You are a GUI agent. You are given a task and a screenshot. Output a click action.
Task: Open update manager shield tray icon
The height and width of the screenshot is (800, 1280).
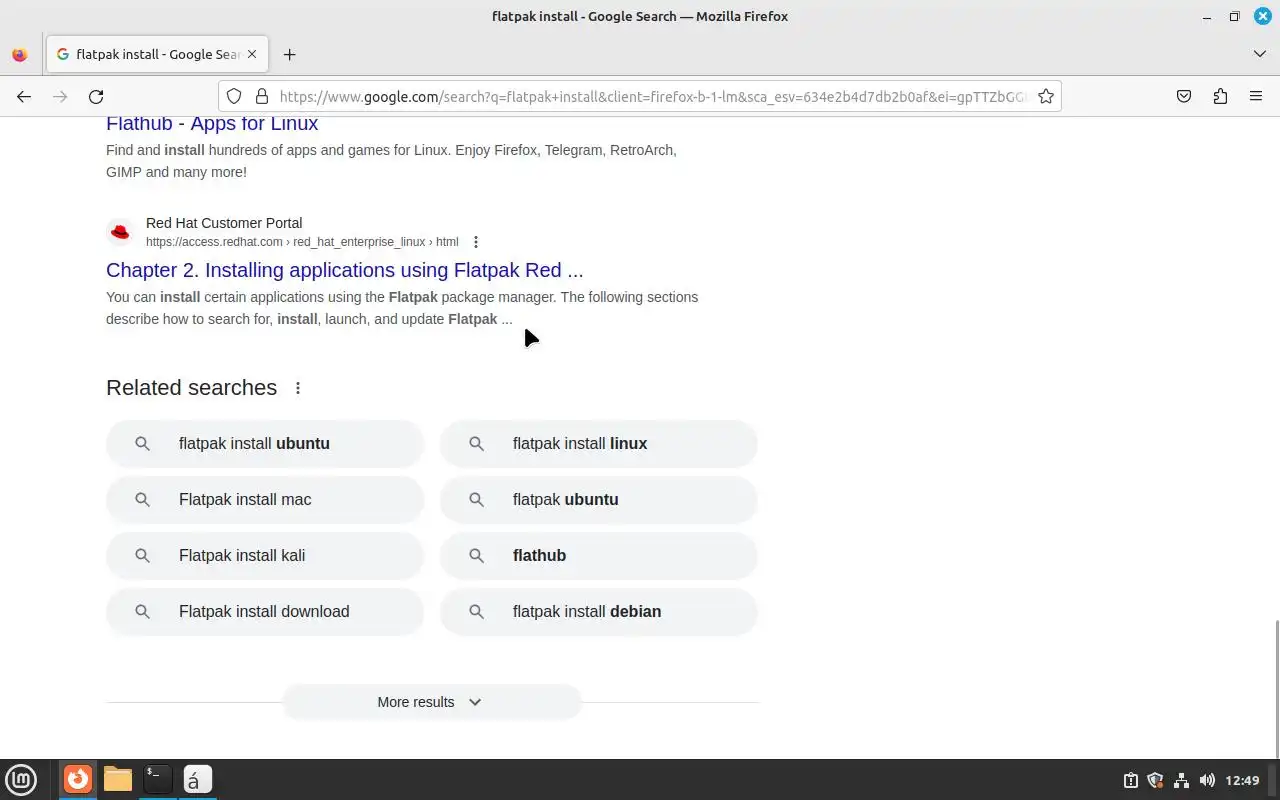(1155, 780)
